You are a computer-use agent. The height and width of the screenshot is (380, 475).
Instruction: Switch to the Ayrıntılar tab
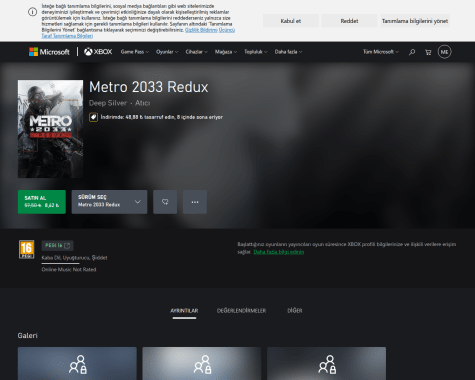pos(184,311)
